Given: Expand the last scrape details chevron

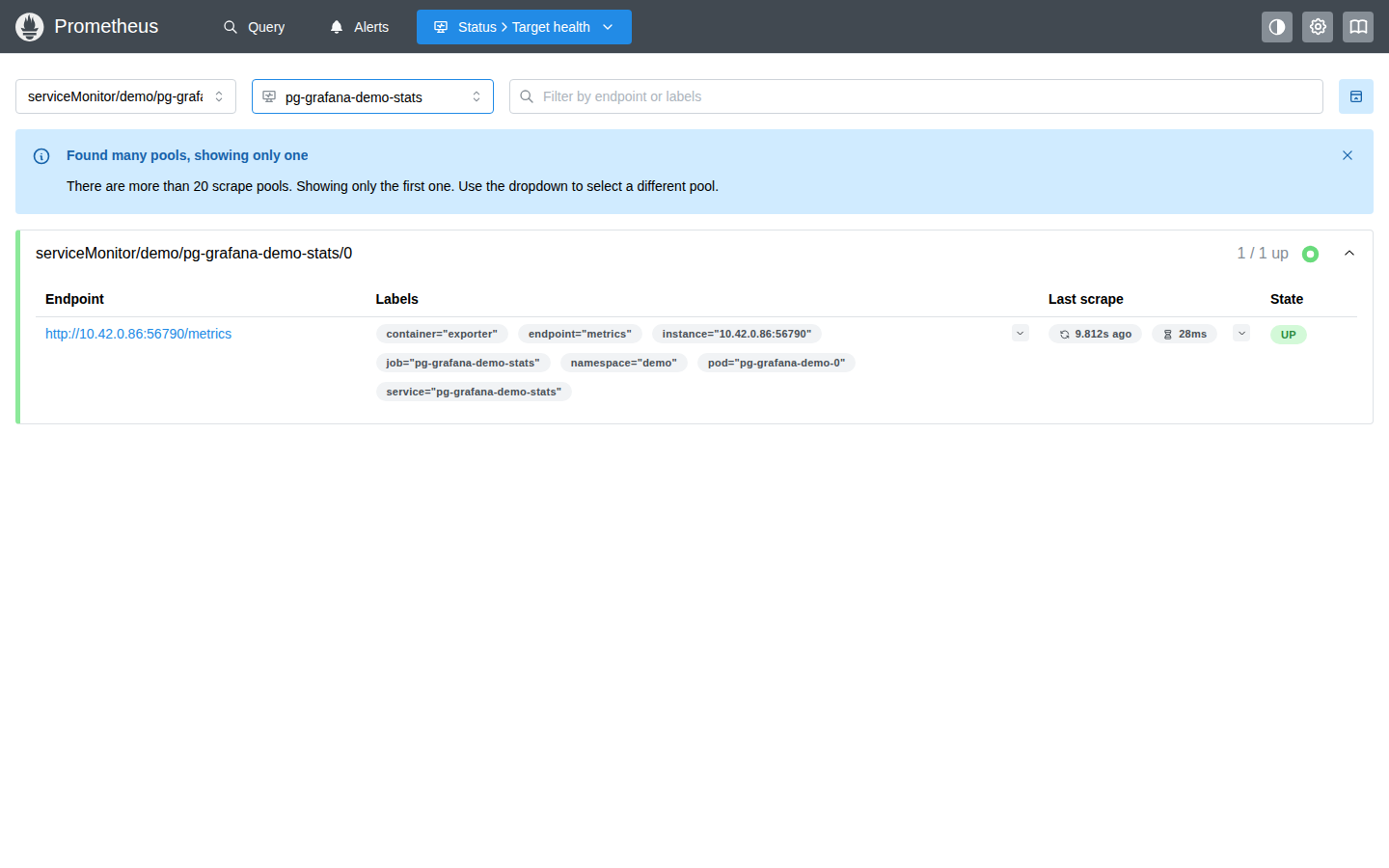Looking at the screenshot, I should [1241, 334].
